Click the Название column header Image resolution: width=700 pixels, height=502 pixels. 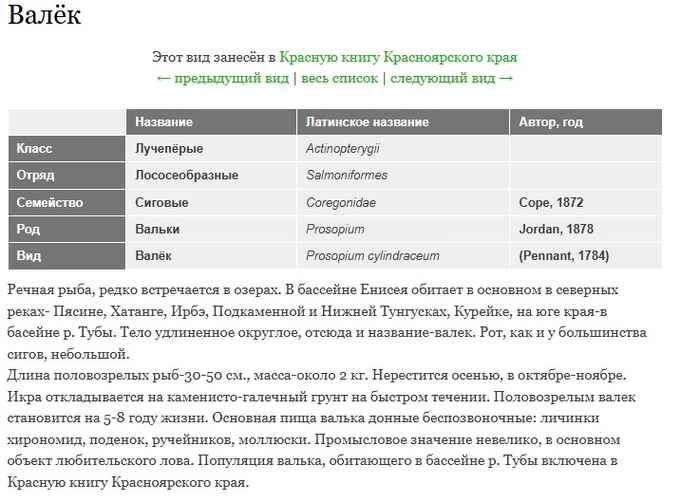click(x=211, y=121)
